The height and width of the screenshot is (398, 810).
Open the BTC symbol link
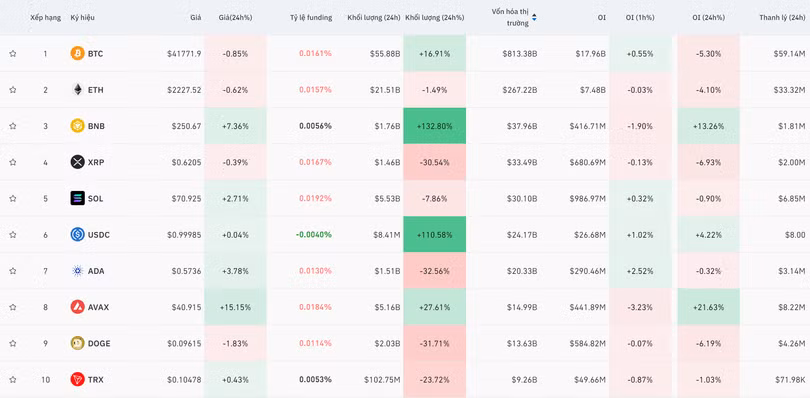point(96,54)
